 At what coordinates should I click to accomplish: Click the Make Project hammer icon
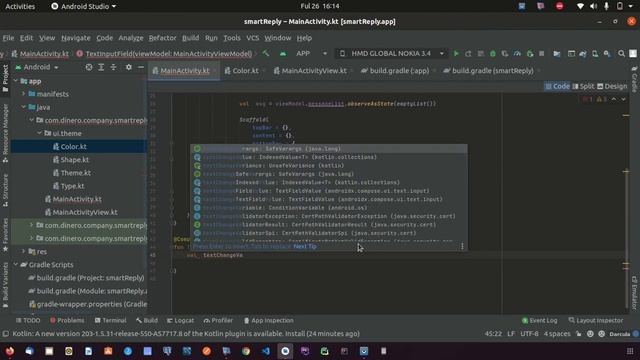(x=266, y=53)
